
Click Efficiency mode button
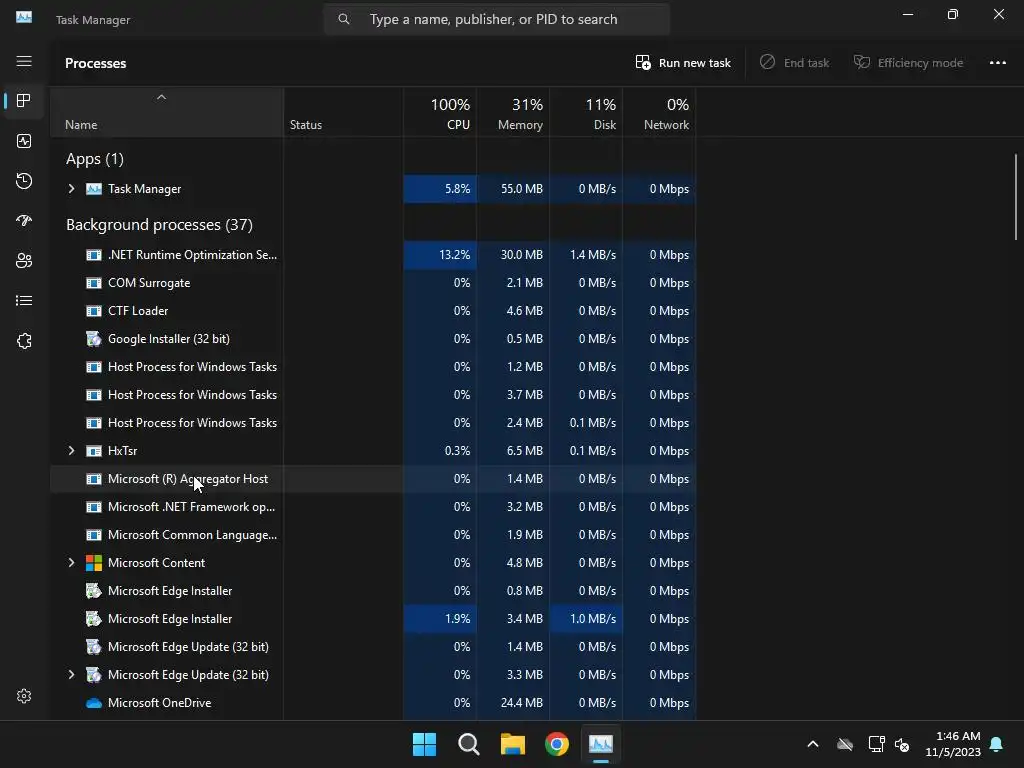[x=908, y=63]
